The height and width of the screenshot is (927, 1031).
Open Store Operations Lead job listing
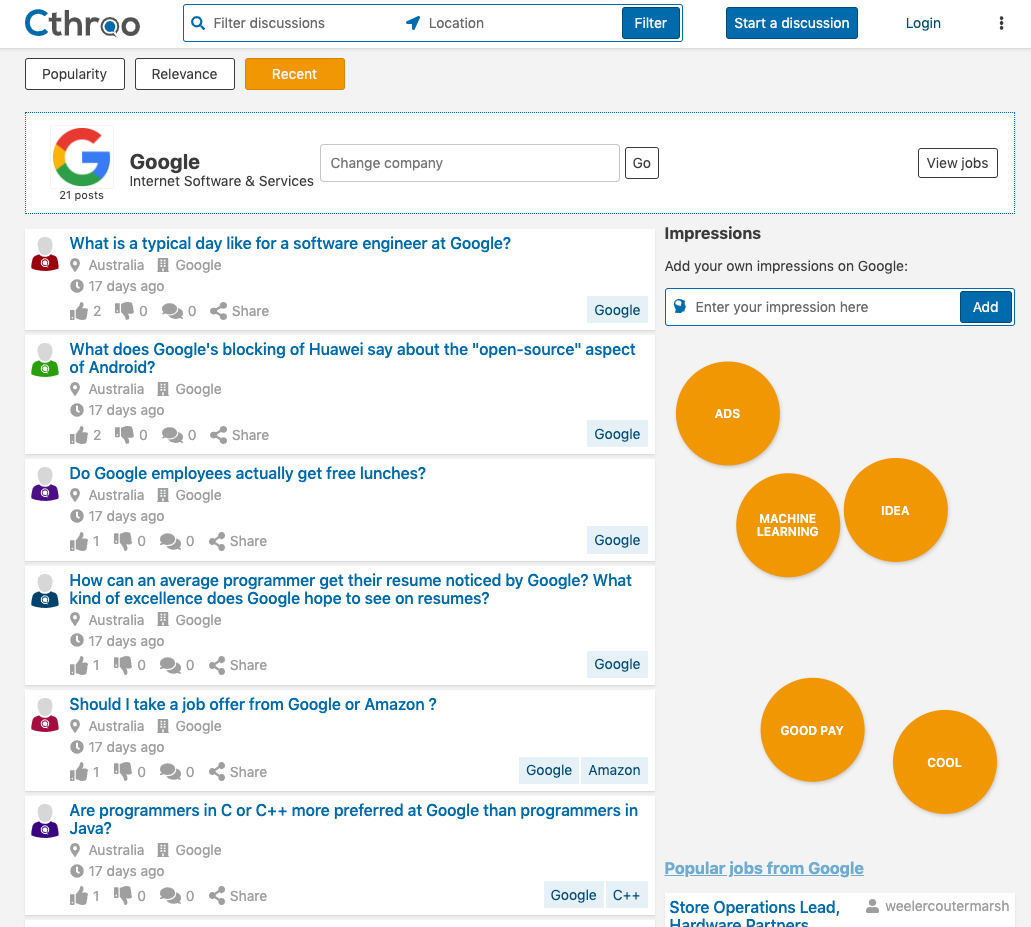tap(755, 913)
